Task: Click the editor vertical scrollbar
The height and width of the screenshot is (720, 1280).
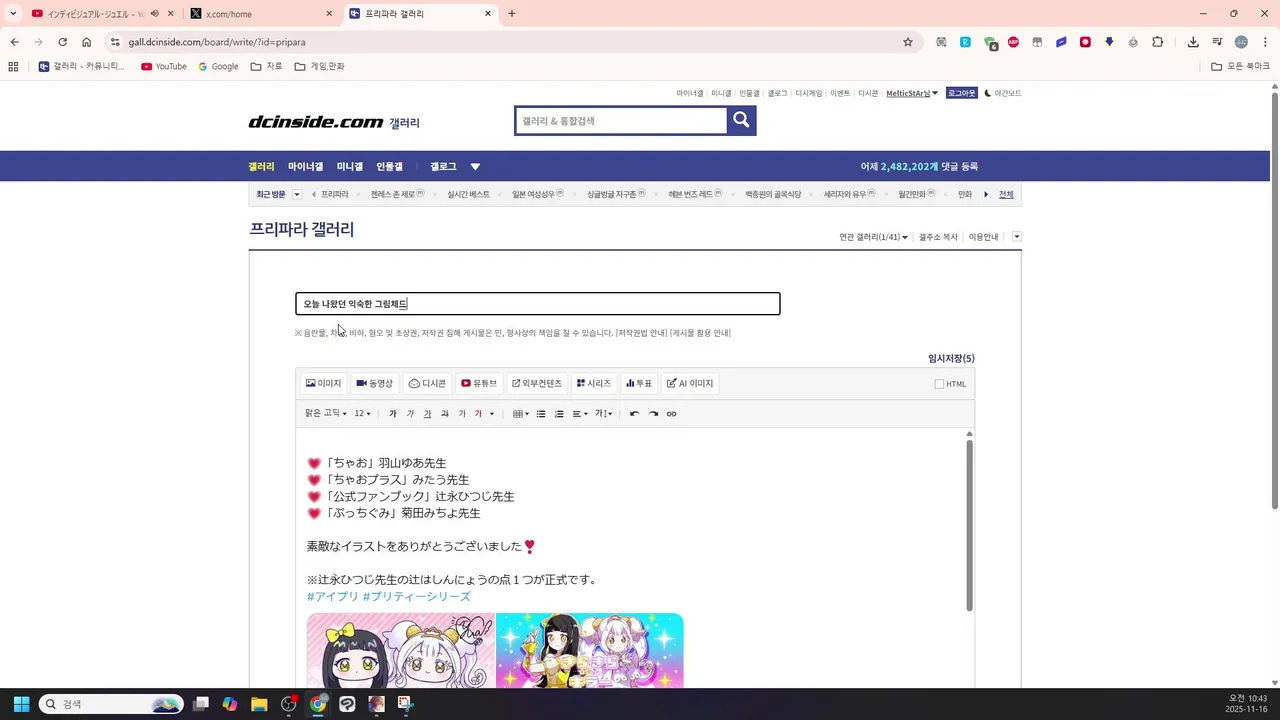Action: pyautogui.click(x=969, y=525)
